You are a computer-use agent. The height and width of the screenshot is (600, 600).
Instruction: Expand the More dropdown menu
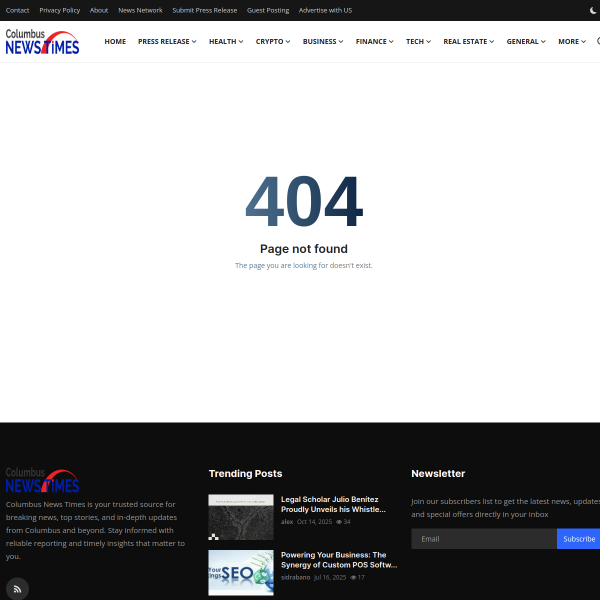(x=572, y=41)
